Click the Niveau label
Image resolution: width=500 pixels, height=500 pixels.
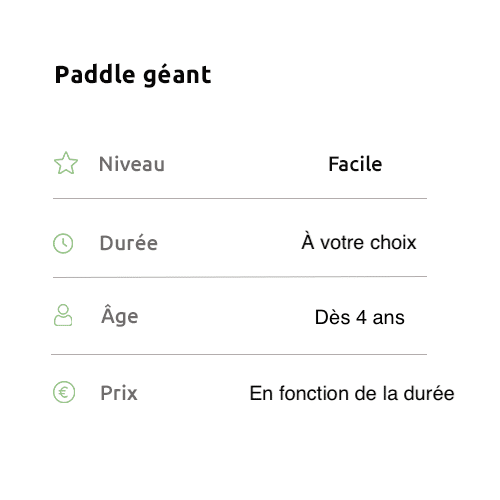[x=132, y=164]
